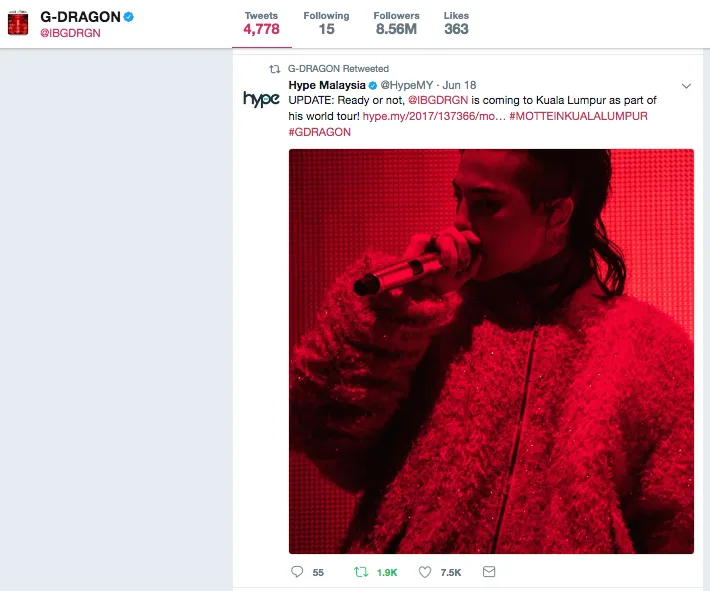Click the @HypeMY handle
Screen dimensions: 710x591
tap(407, 85)
